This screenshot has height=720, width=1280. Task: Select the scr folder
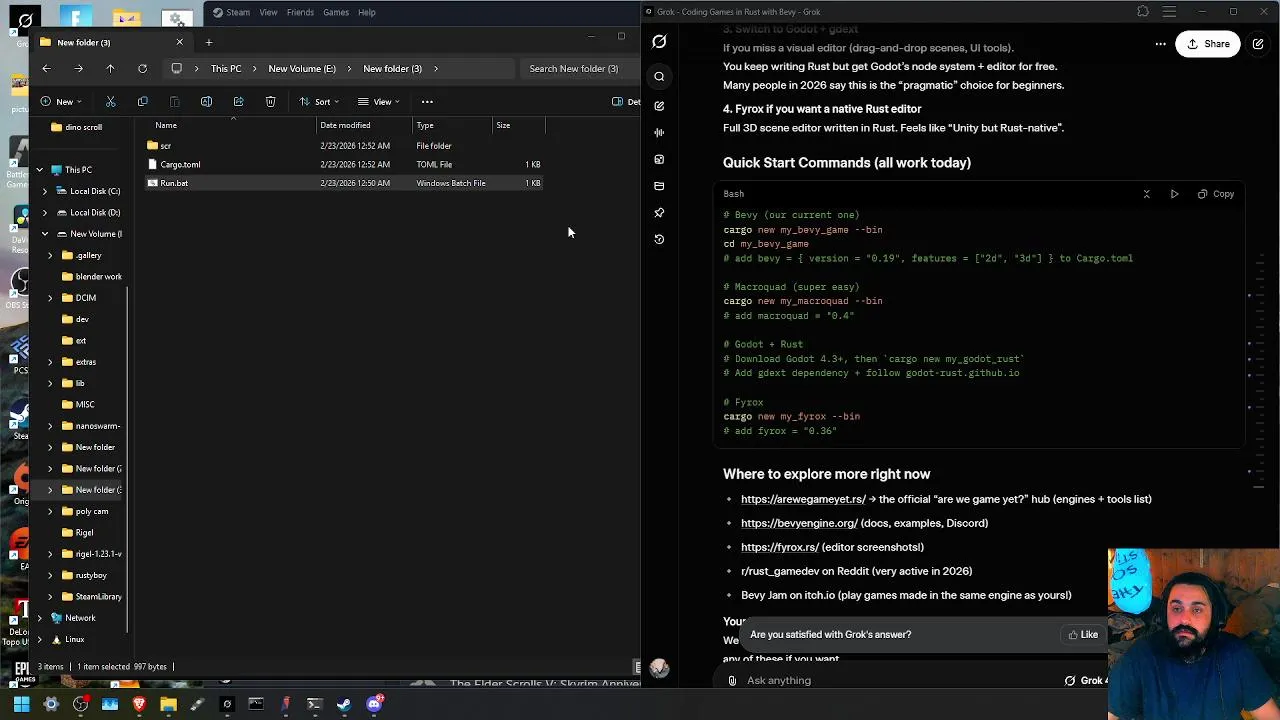tap(166, 146)
